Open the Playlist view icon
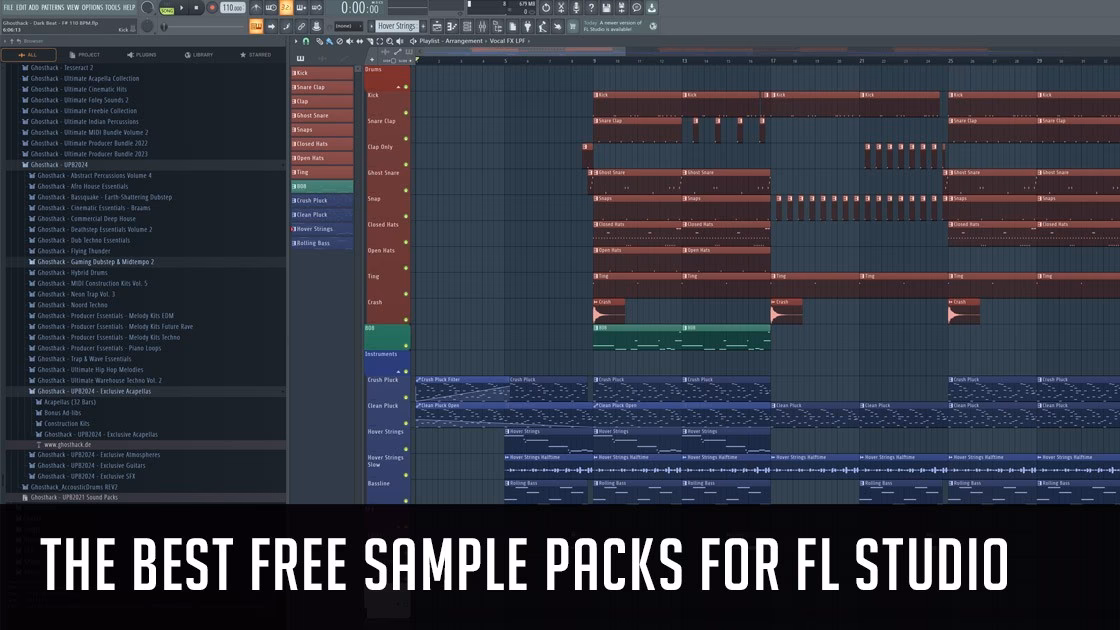The width and height of the screenshot is (1120, 630). coord(436,26)
